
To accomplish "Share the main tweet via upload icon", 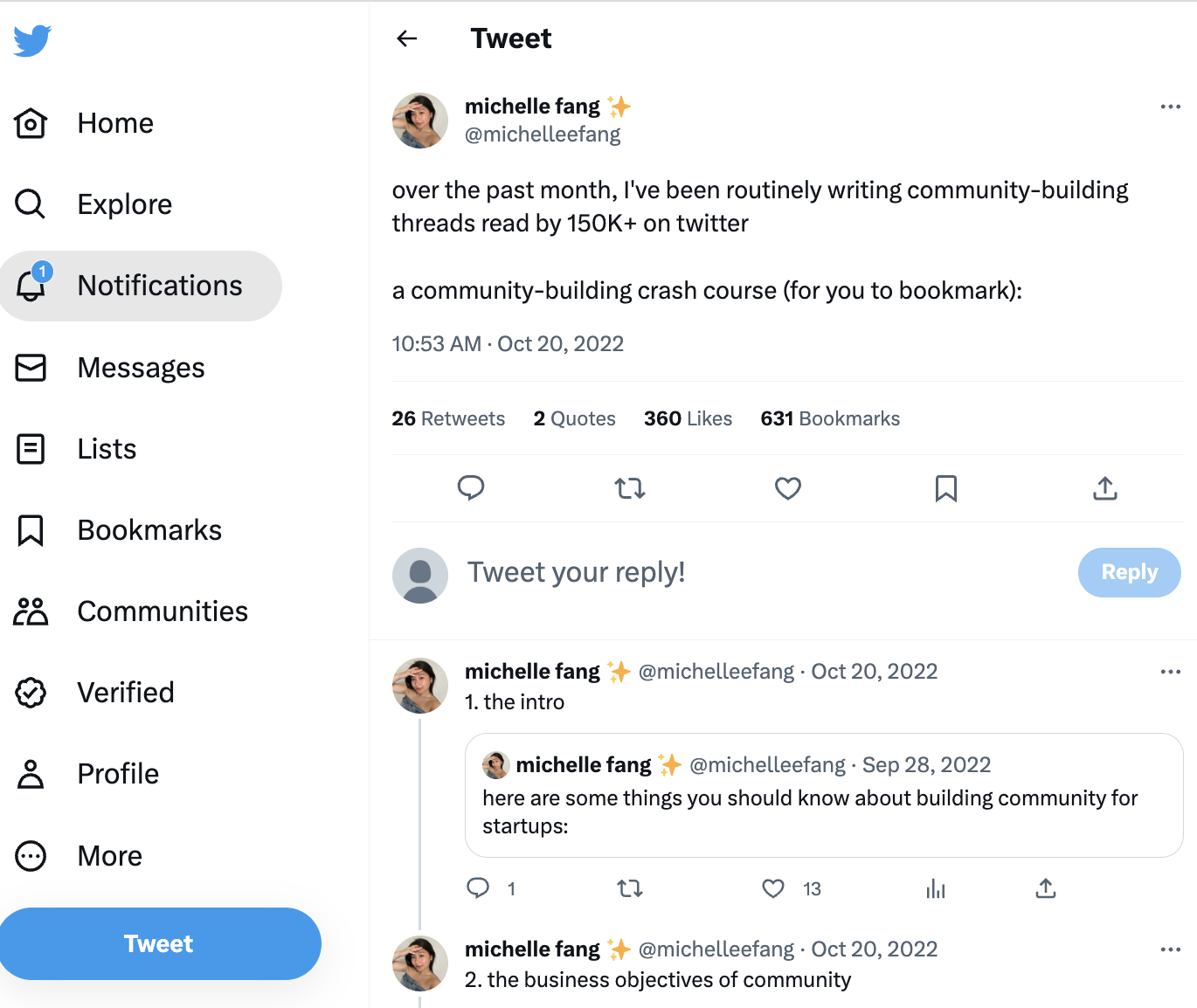I will [x=1105, y=487].
